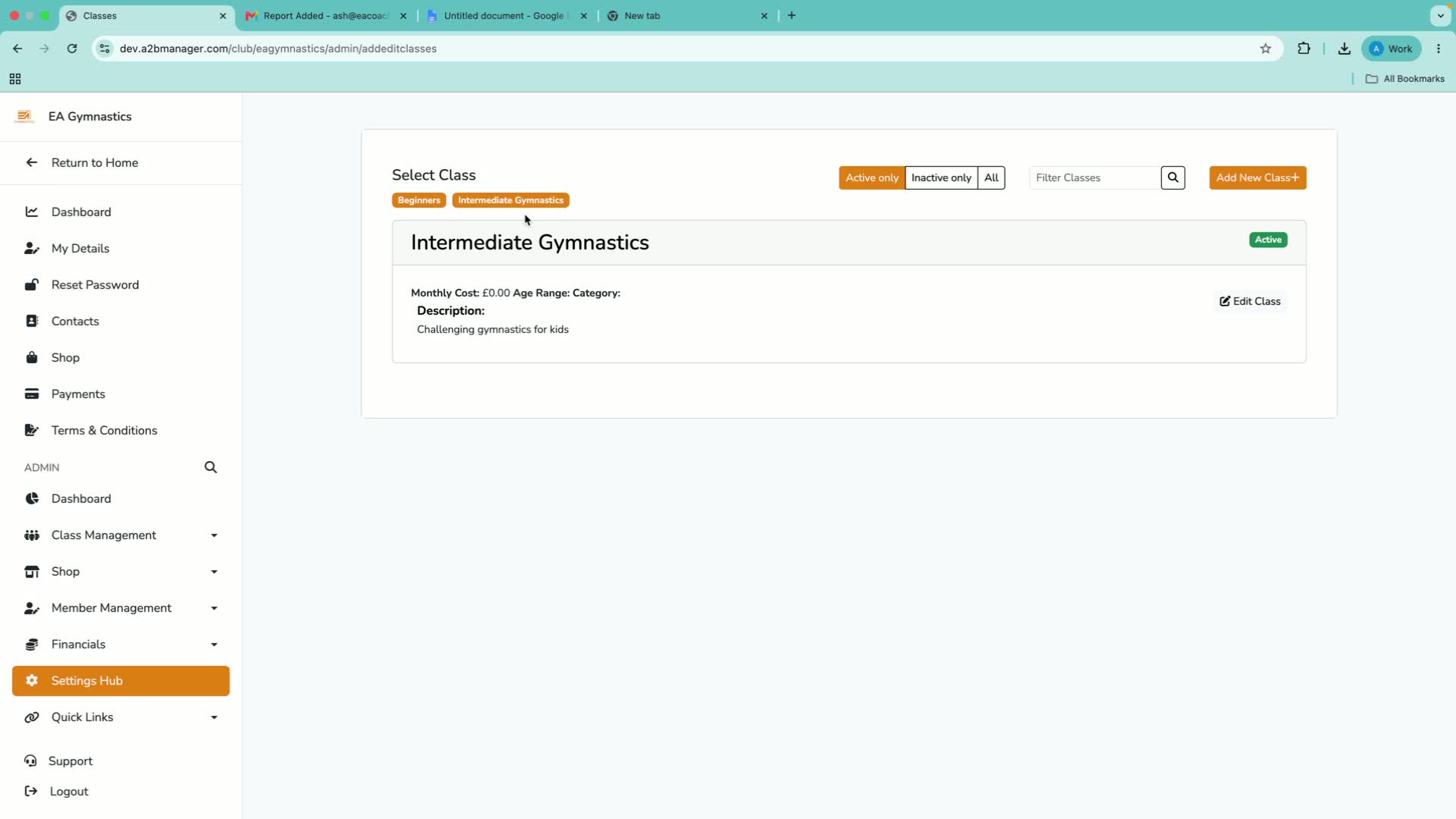Click the search magnifier icon beside Filter Classes
Viewport: 1456px width, 819px height.
[x=1172, y=177]
